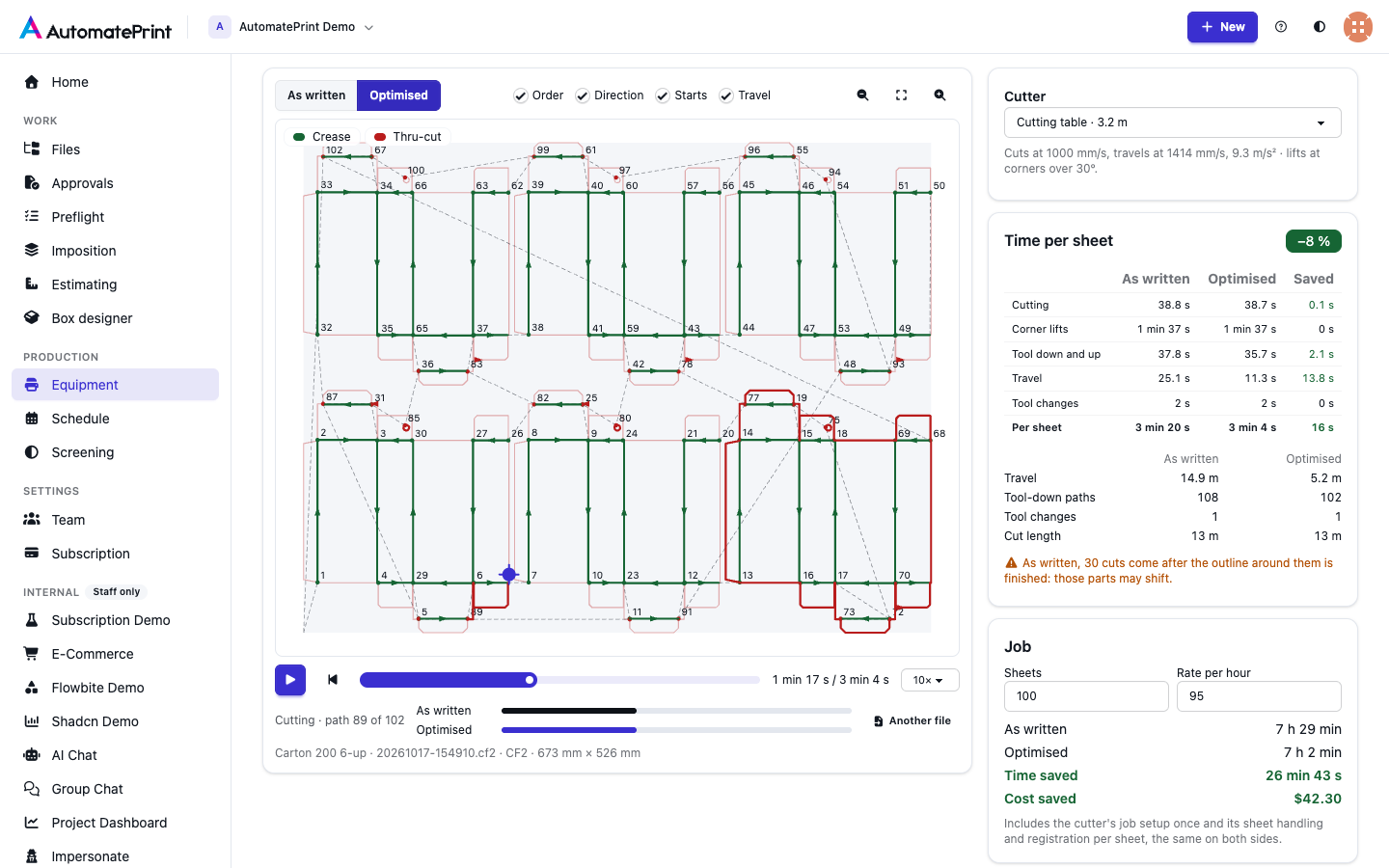Screen dimensions: 1389x868
Task: Click the Sheets input field
Action: (x=1086, y=696)
